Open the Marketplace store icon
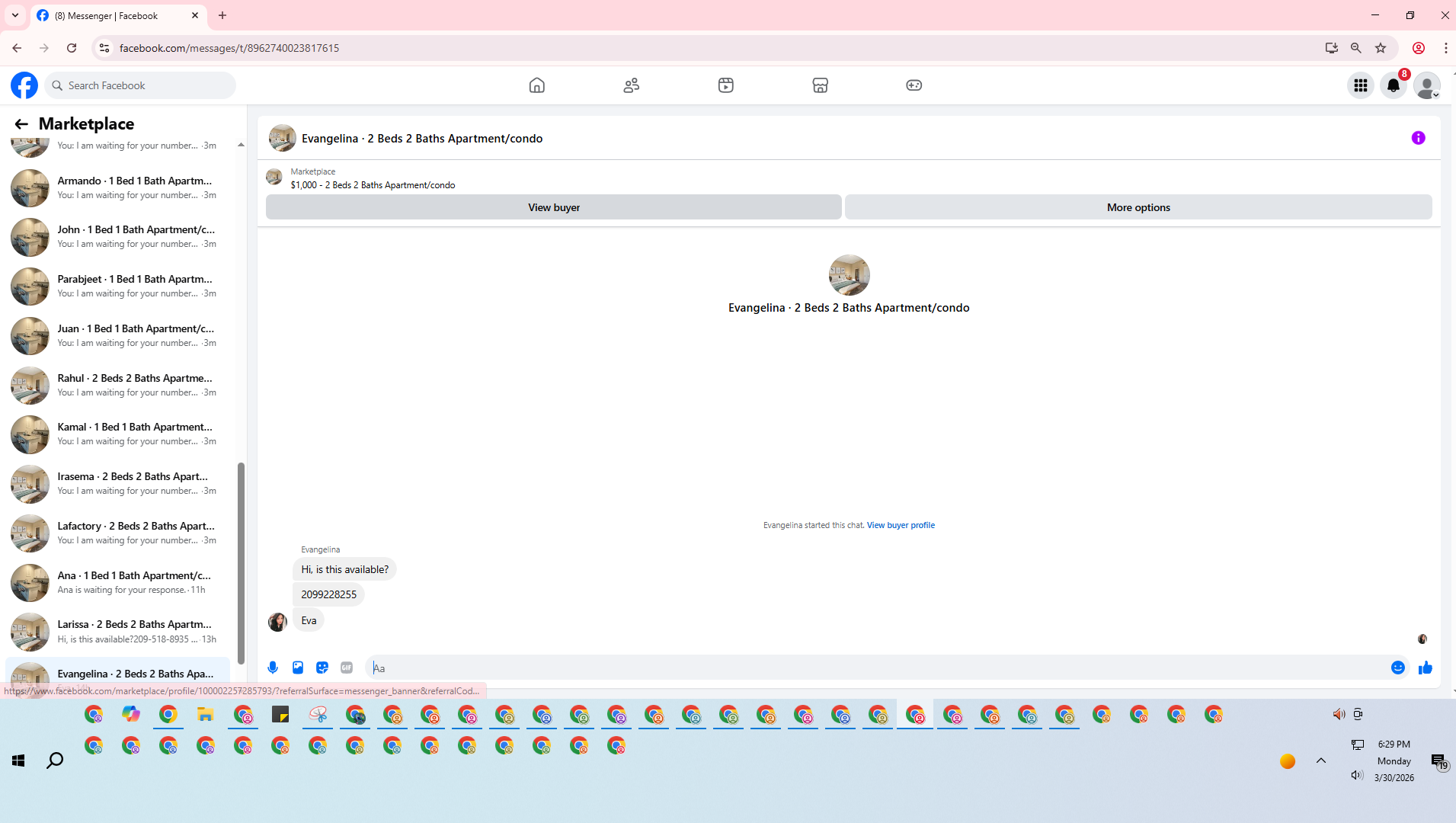Viewport: 1456px width, 823px height. click(x=820, y=85)
